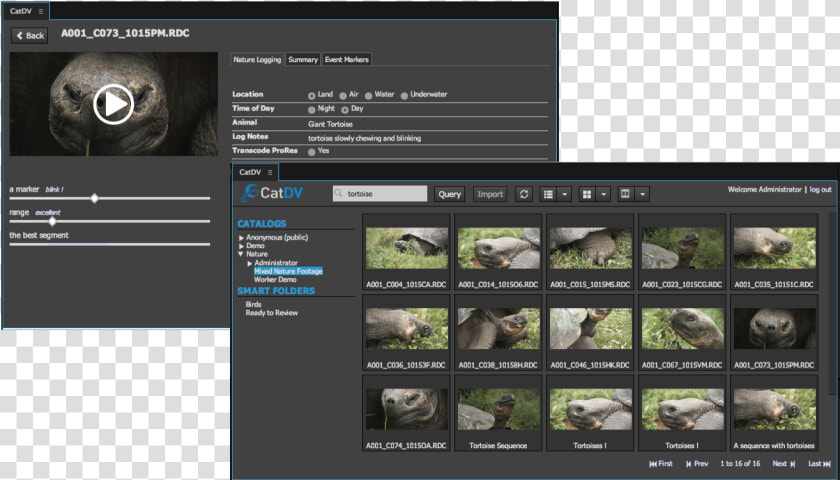Select Mixed Nature Footage catalog
The width and height of the screenshot is (840, 480).
point(288,271)
